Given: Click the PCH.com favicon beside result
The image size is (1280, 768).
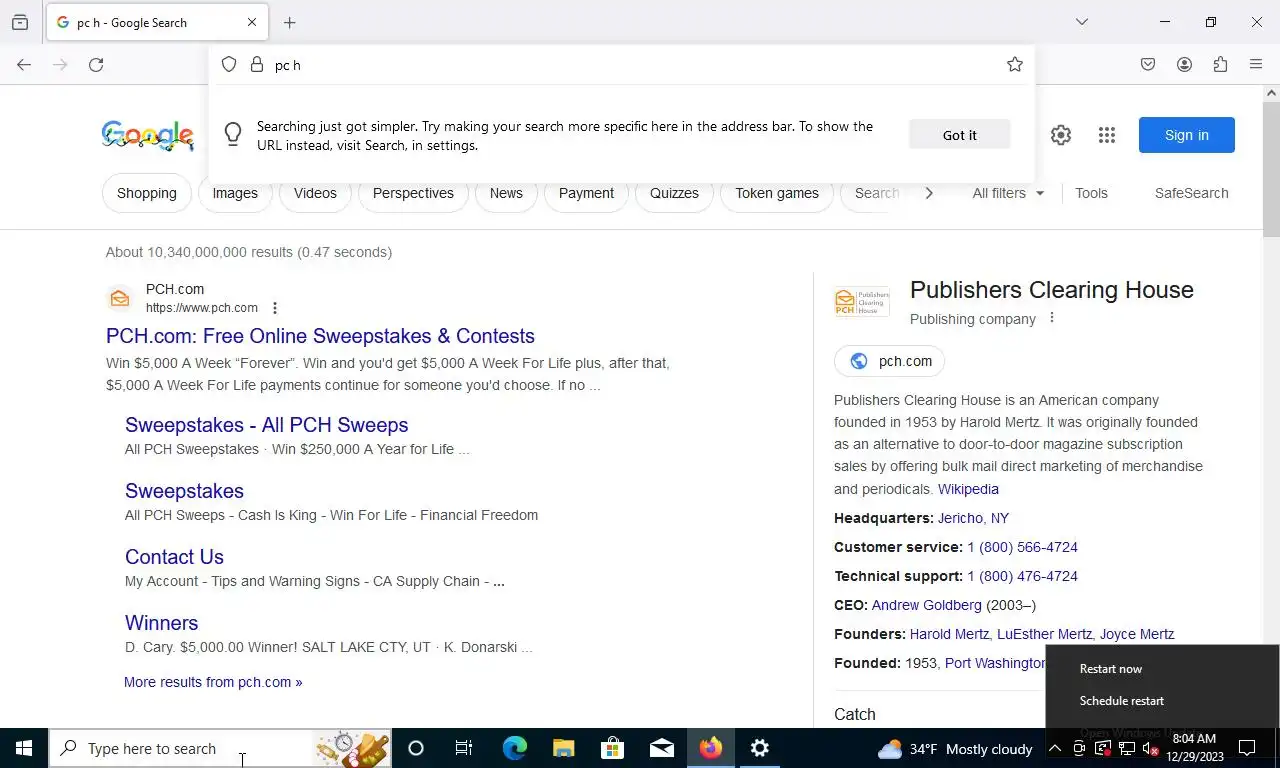Looking at the screenshot, I should pos(120,298).
